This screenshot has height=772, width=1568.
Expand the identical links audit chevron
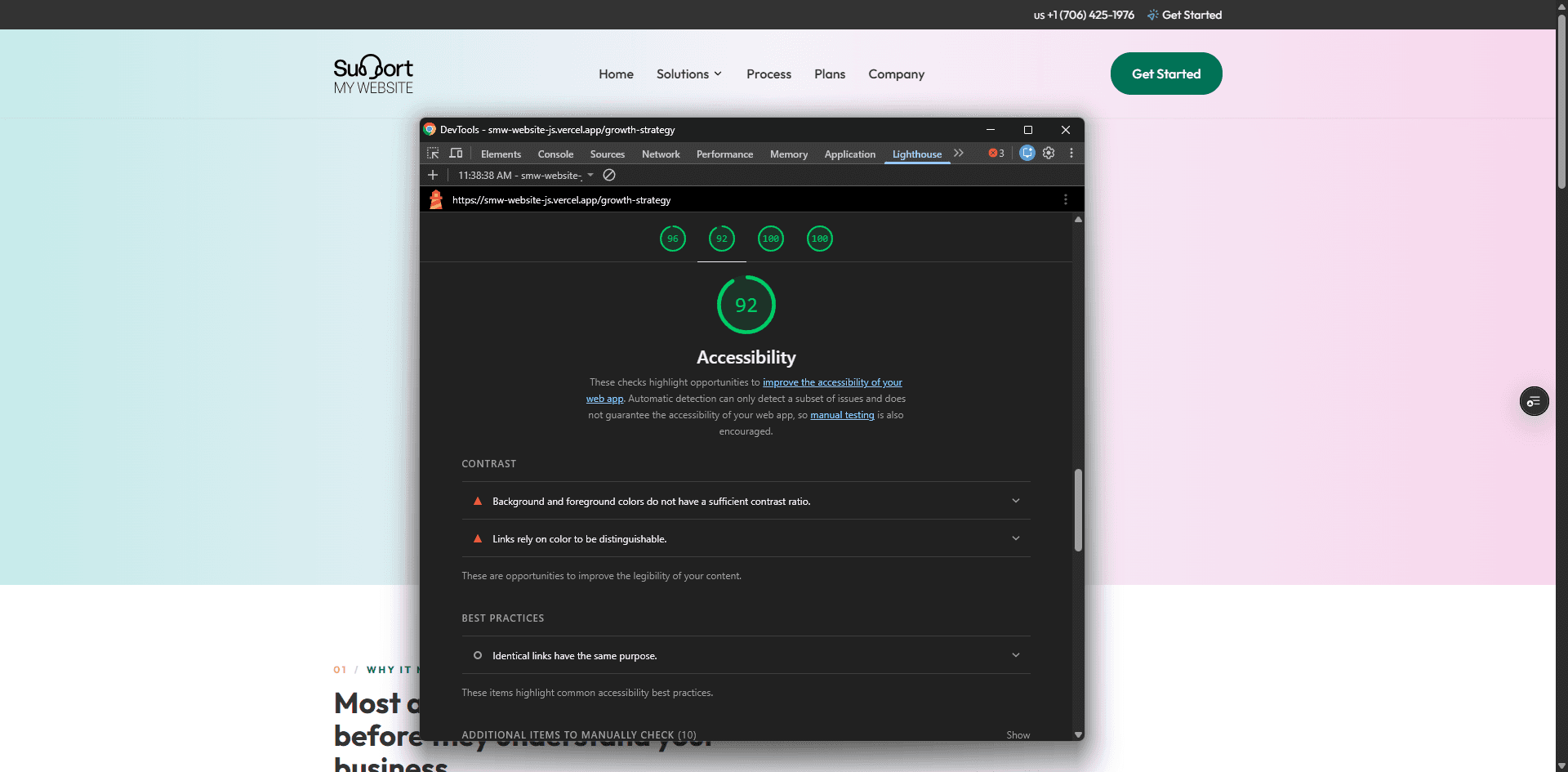click(x=1016, y=655)
